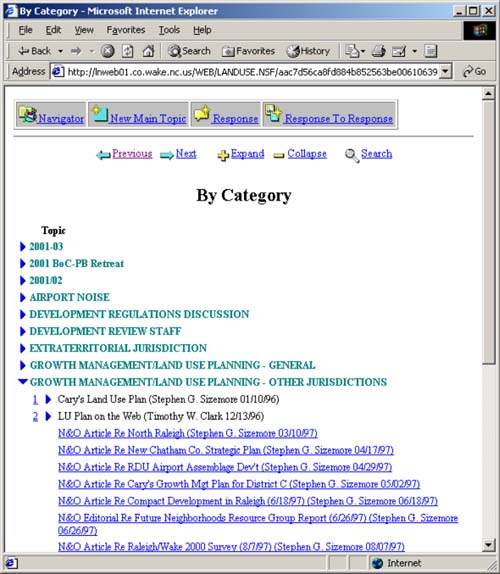Expand the Cary's Land Use Plan thread
Image resolution: width=500 pixels, height=574 pixels.
48,399
